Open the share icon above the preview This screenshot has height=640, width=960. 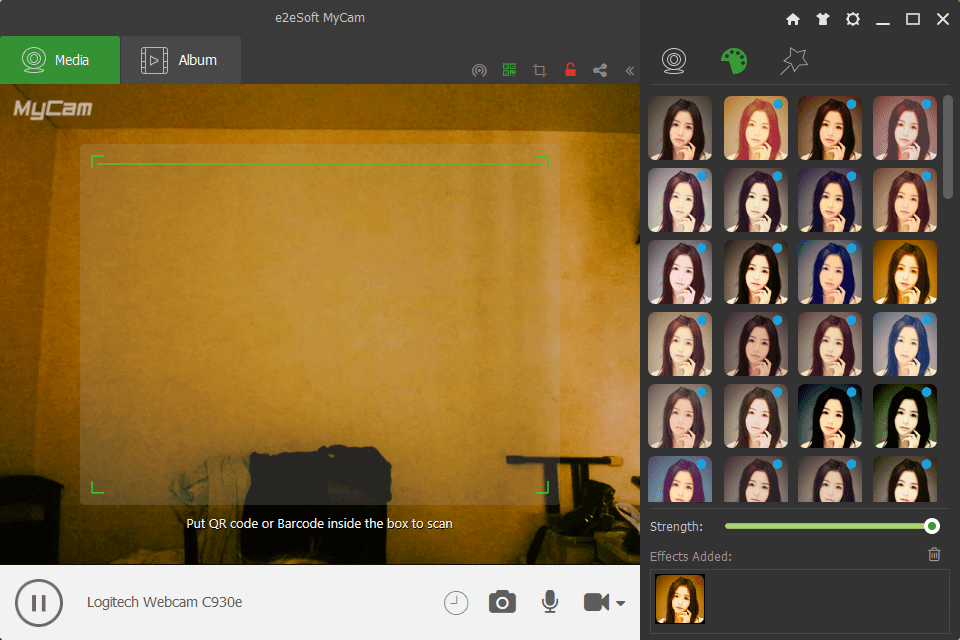click(600, 70)
